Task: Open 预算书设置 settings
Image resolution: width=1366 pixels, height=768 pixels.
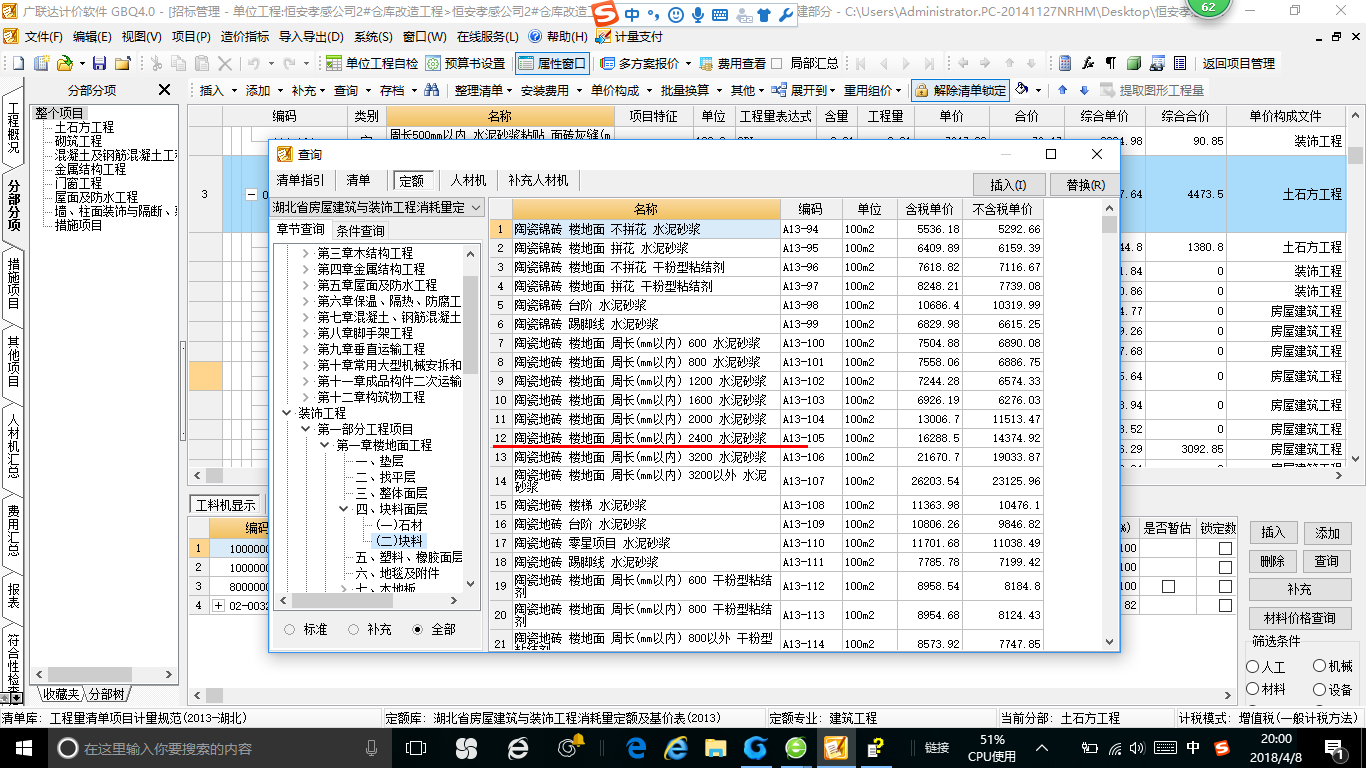Action: point(466,63)
